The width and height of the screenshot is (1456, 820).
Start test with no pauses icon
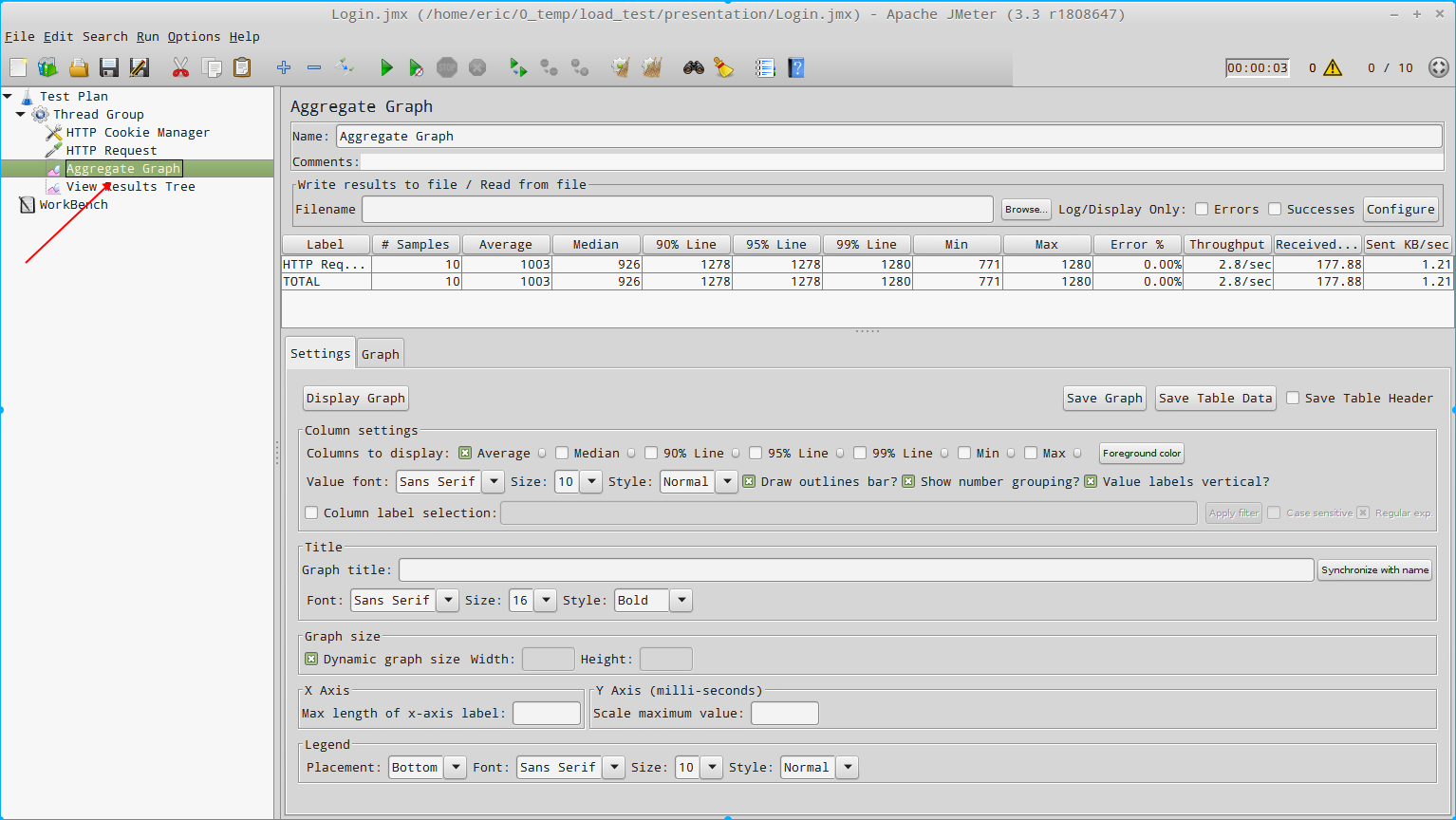(x=416, y=67)
